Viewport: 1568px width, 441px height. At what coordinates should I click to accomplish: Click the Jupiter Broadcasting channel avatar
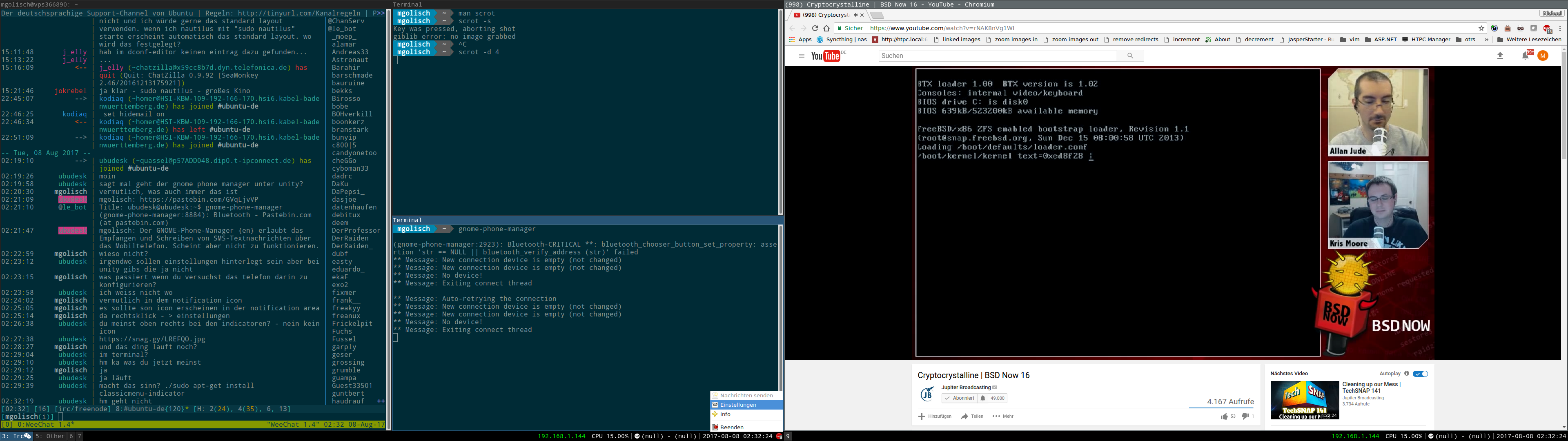927,395
